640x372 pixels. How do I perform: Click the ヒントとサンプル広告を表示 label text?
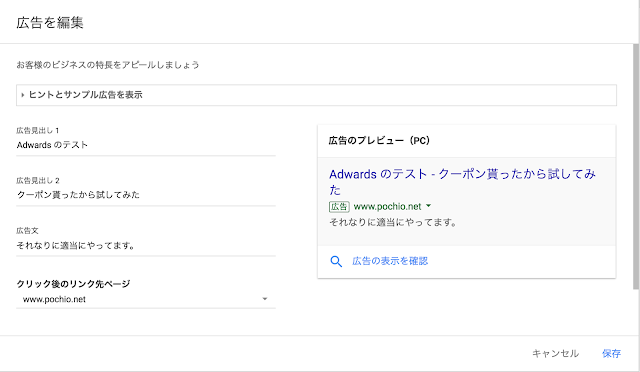coord(85,95)
